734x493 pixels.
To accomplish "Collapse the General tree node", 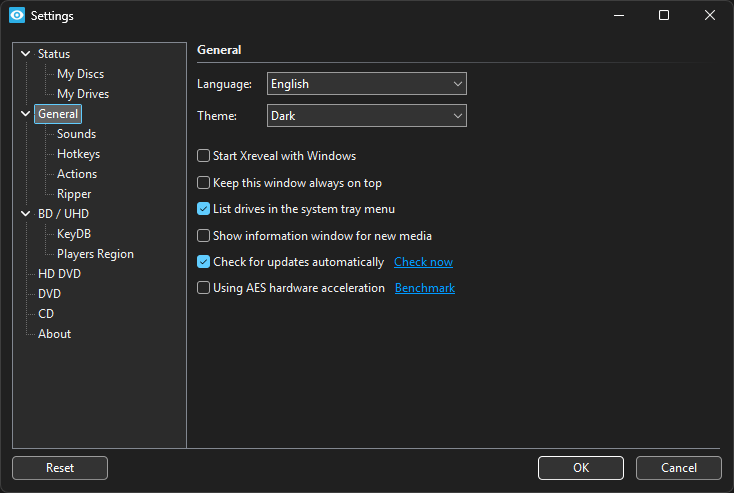I will (x=26, y=114).
